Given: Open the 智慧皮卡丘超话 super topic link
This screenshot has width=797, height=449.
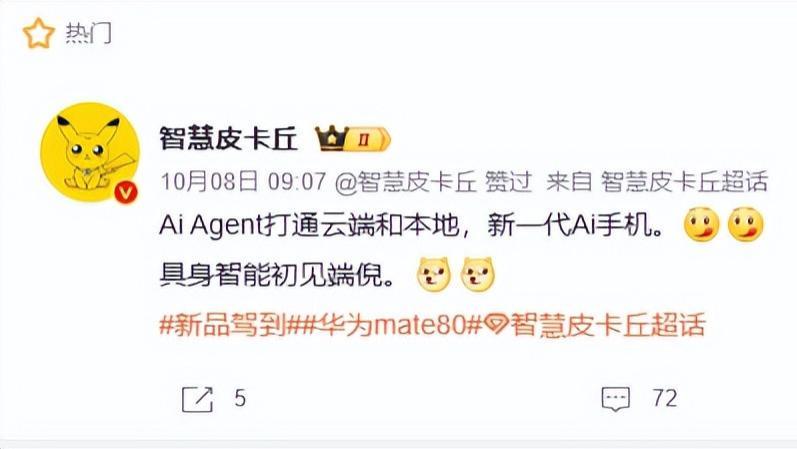Looking at the screenshot, I should 595,324.
